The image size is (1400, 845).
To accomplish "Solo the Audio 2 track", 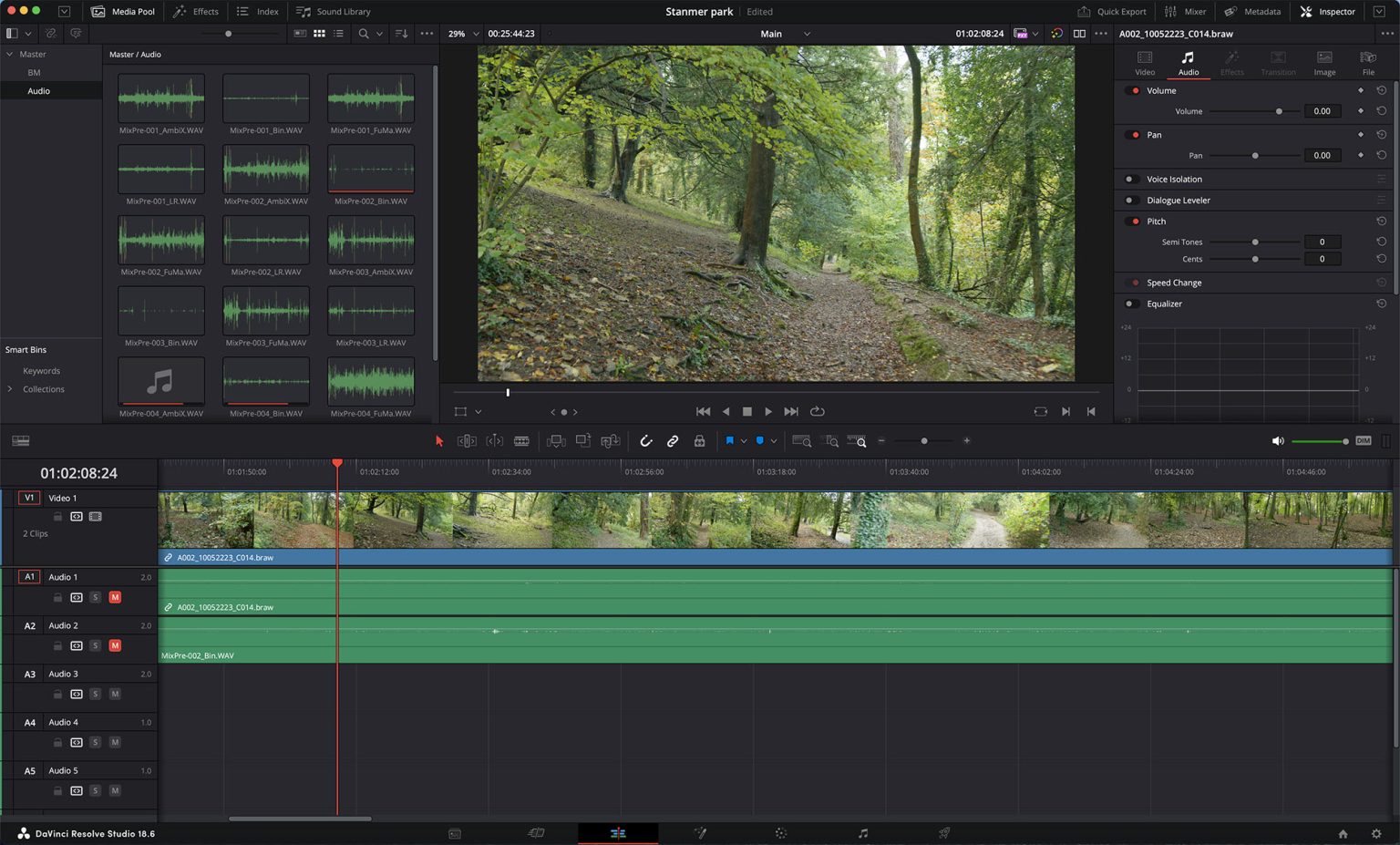I will (x=95, y=645).
